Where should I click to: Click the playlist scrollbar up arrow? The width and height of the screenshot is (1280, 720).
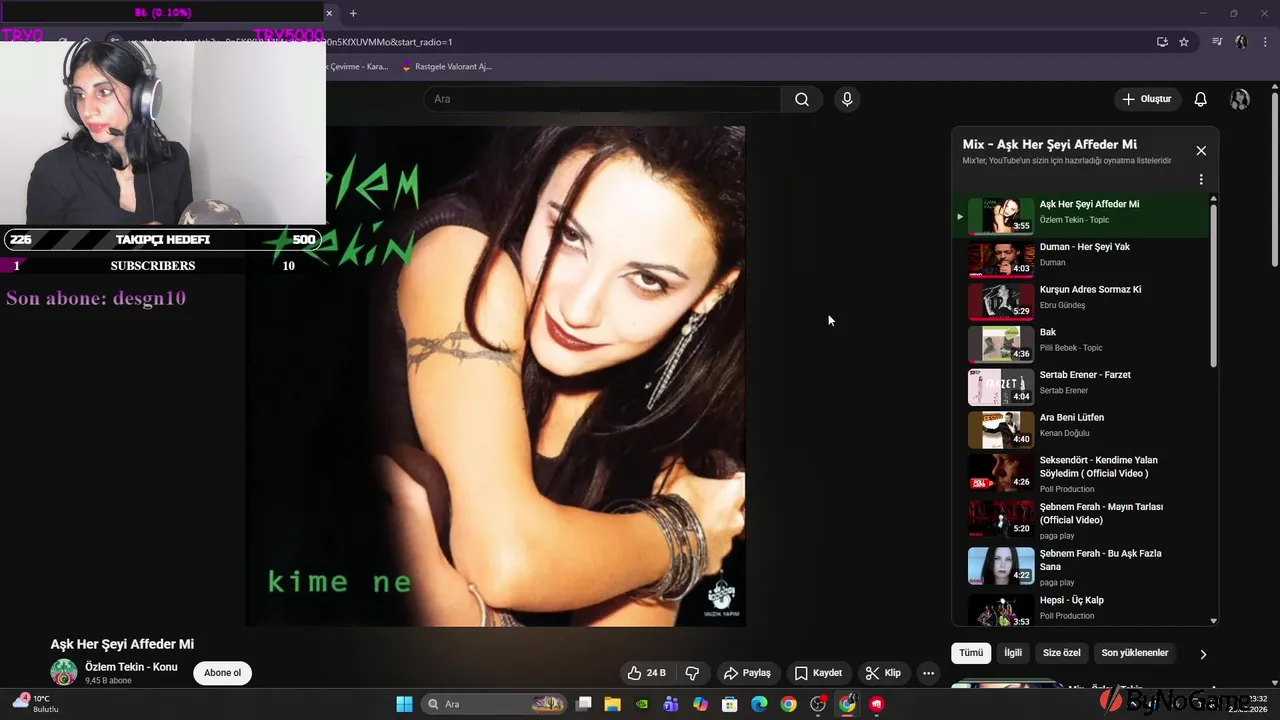(1214, 199)
